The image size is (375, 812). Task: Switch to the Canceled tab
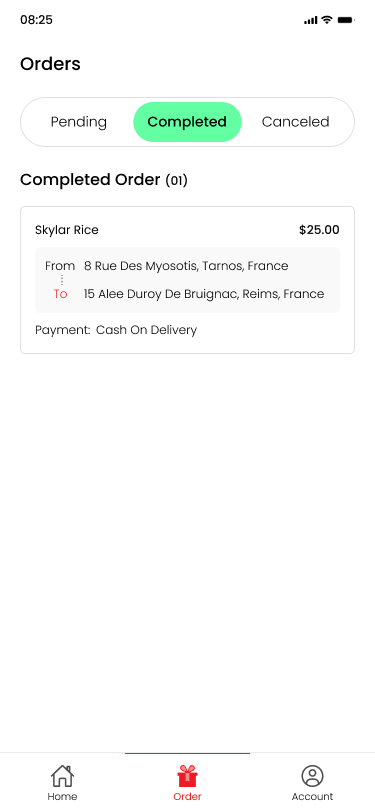click(296, 122)
